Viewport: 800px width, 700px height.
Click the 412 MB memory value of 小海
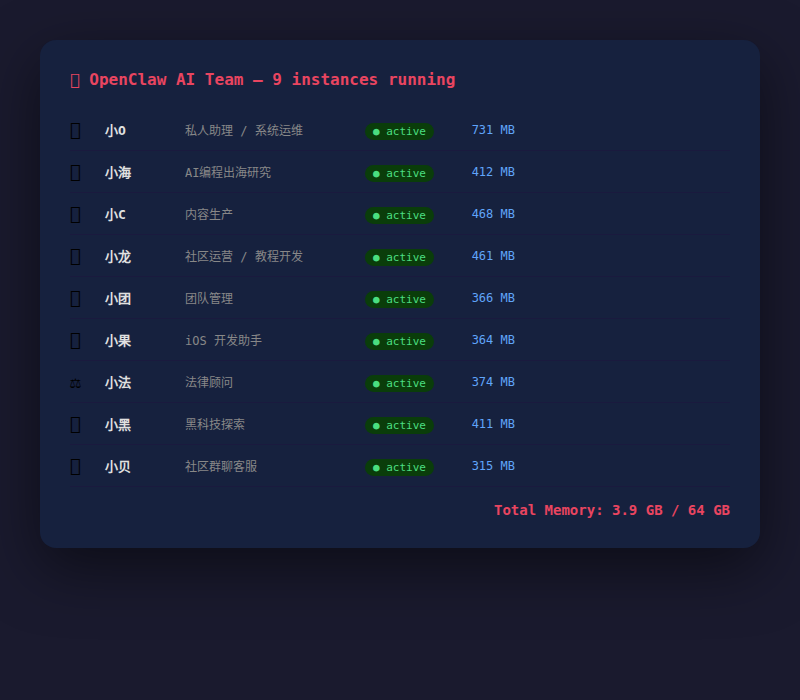coord(492,171)
